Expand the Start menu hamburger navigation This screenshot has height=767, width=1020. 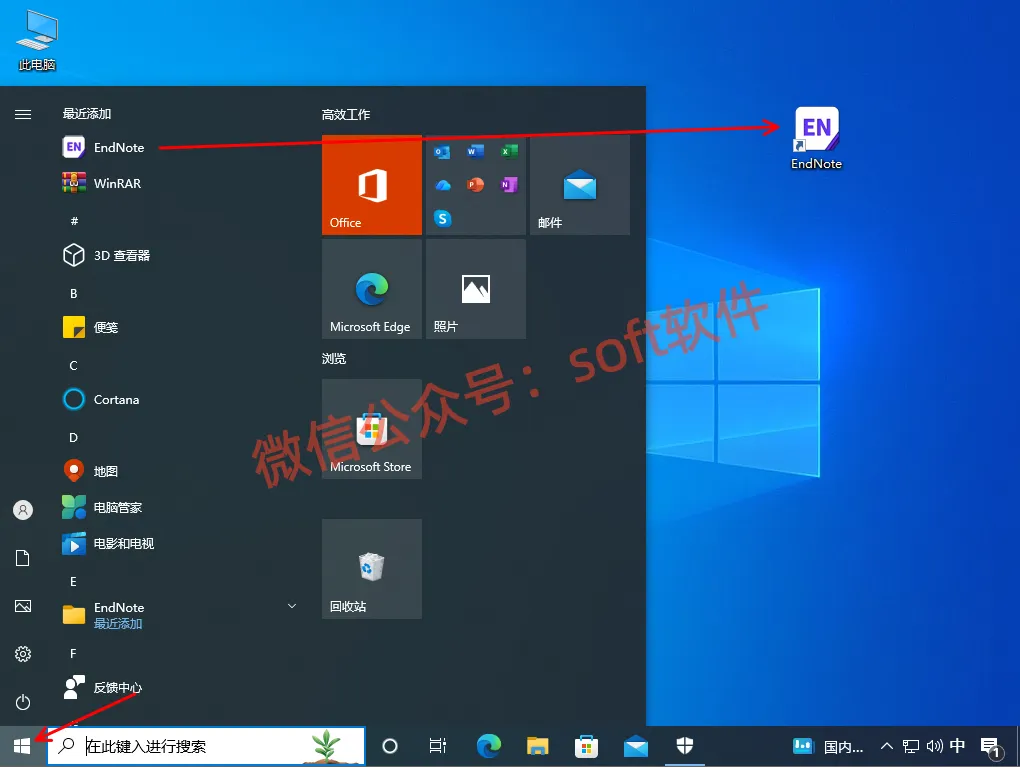[23, 114]
